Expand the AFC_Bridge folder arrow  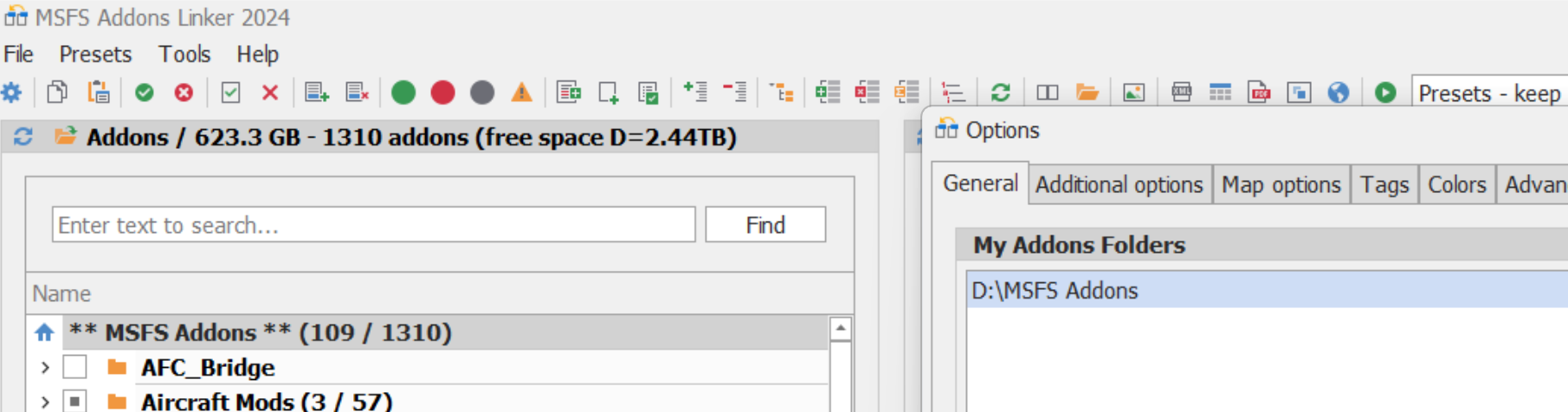pos(45,368)
